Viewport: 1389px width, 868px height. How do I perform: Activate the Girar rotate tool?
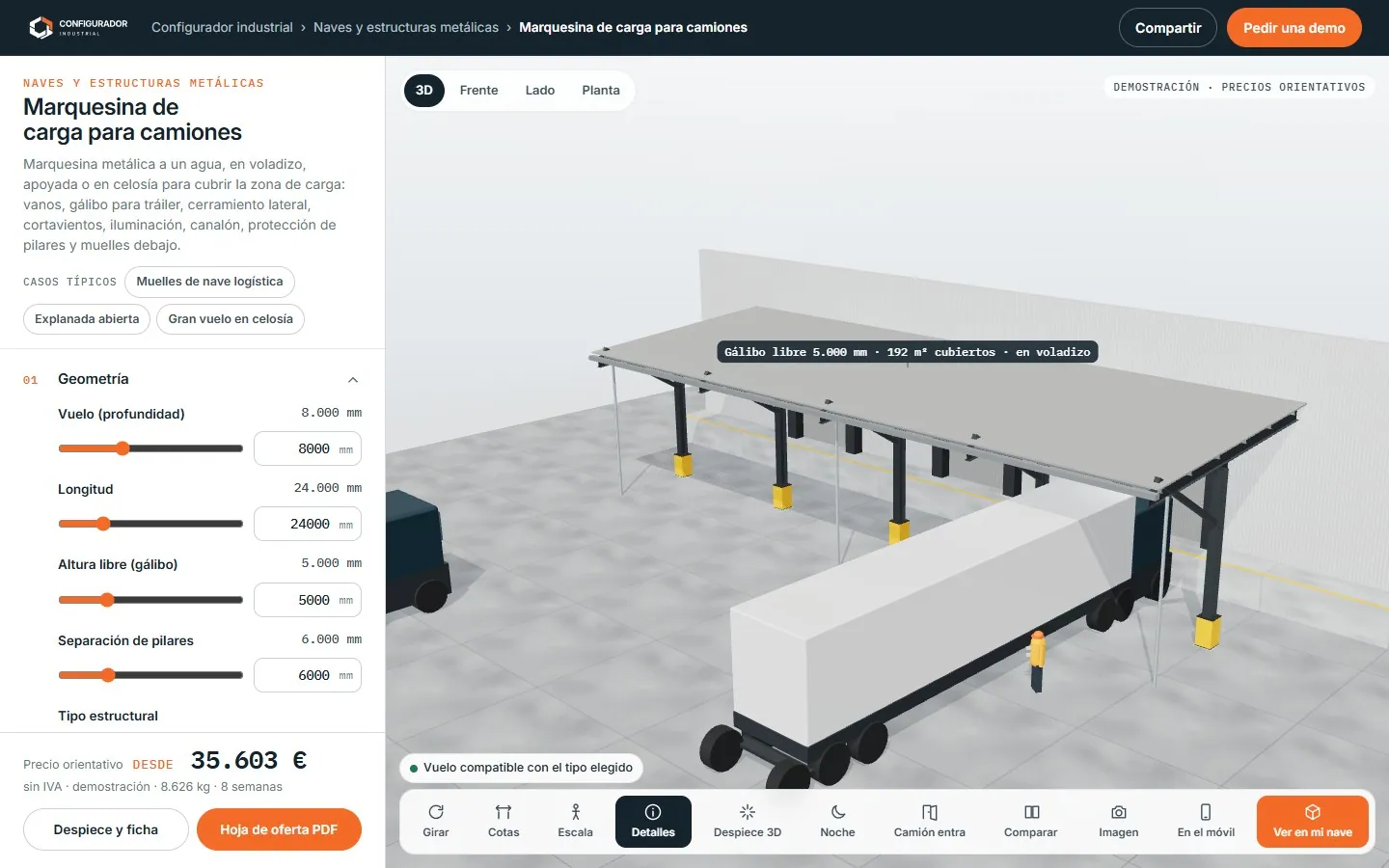(x=436, y=822)
